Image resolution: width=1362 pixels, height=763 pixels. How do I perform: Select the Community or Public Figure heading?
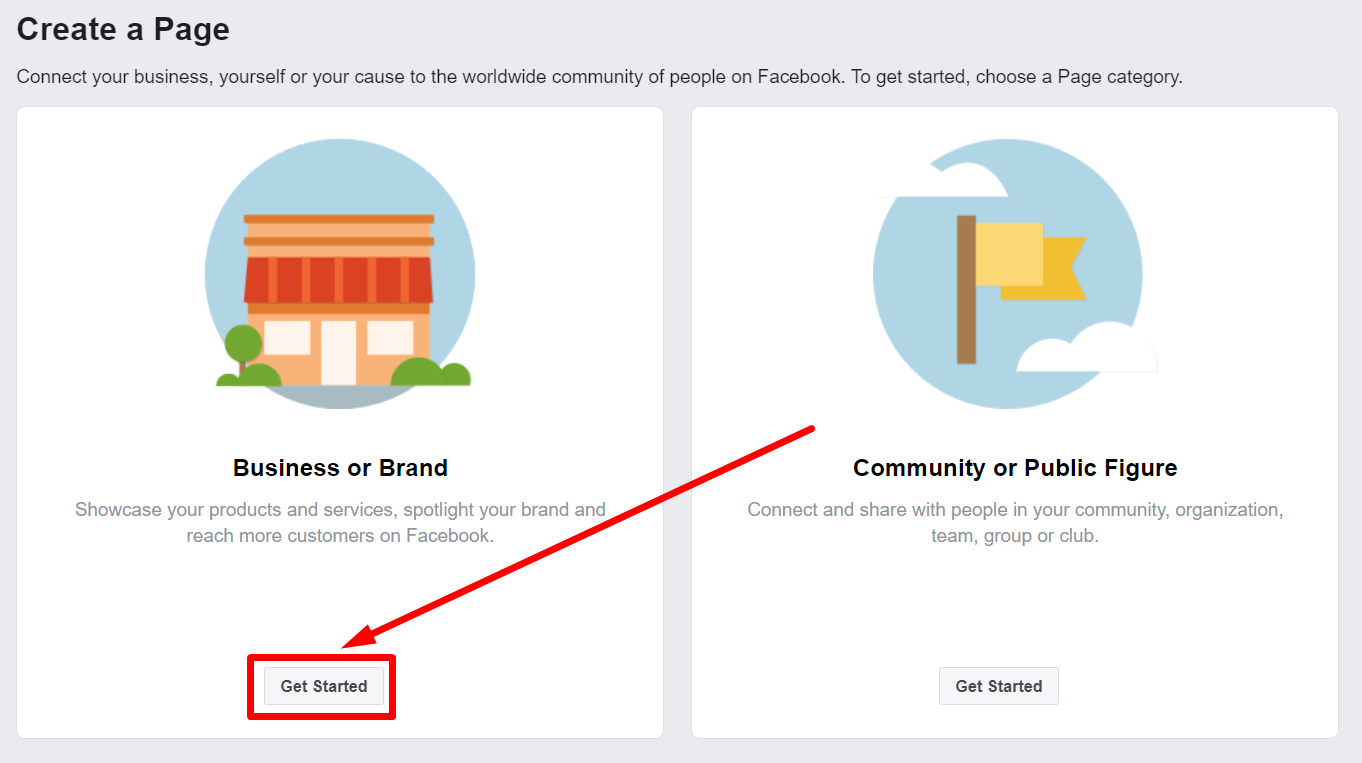(x=1015, y=468)
